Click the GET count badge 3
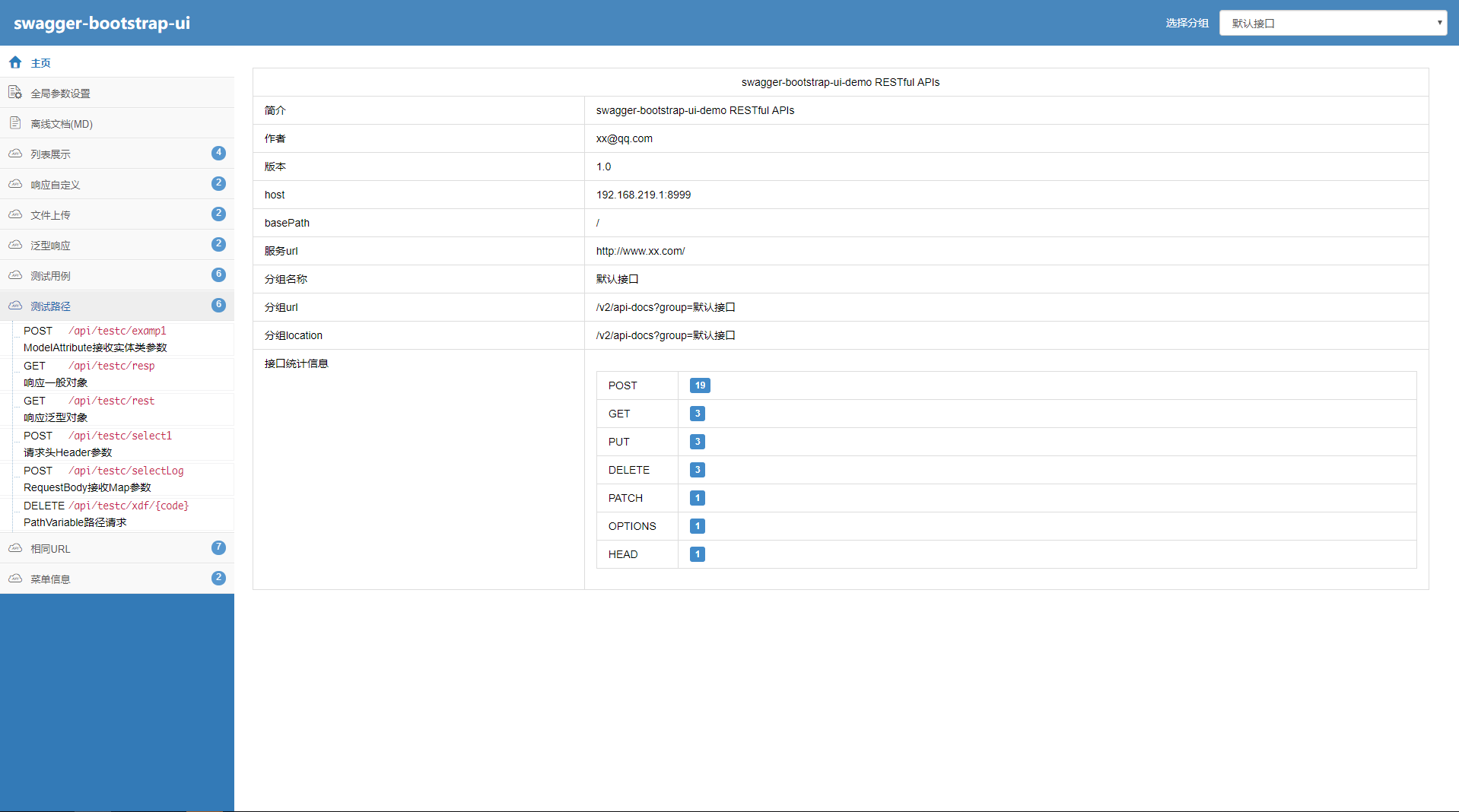The image size is (1459, 812). [x=698, y=414]
